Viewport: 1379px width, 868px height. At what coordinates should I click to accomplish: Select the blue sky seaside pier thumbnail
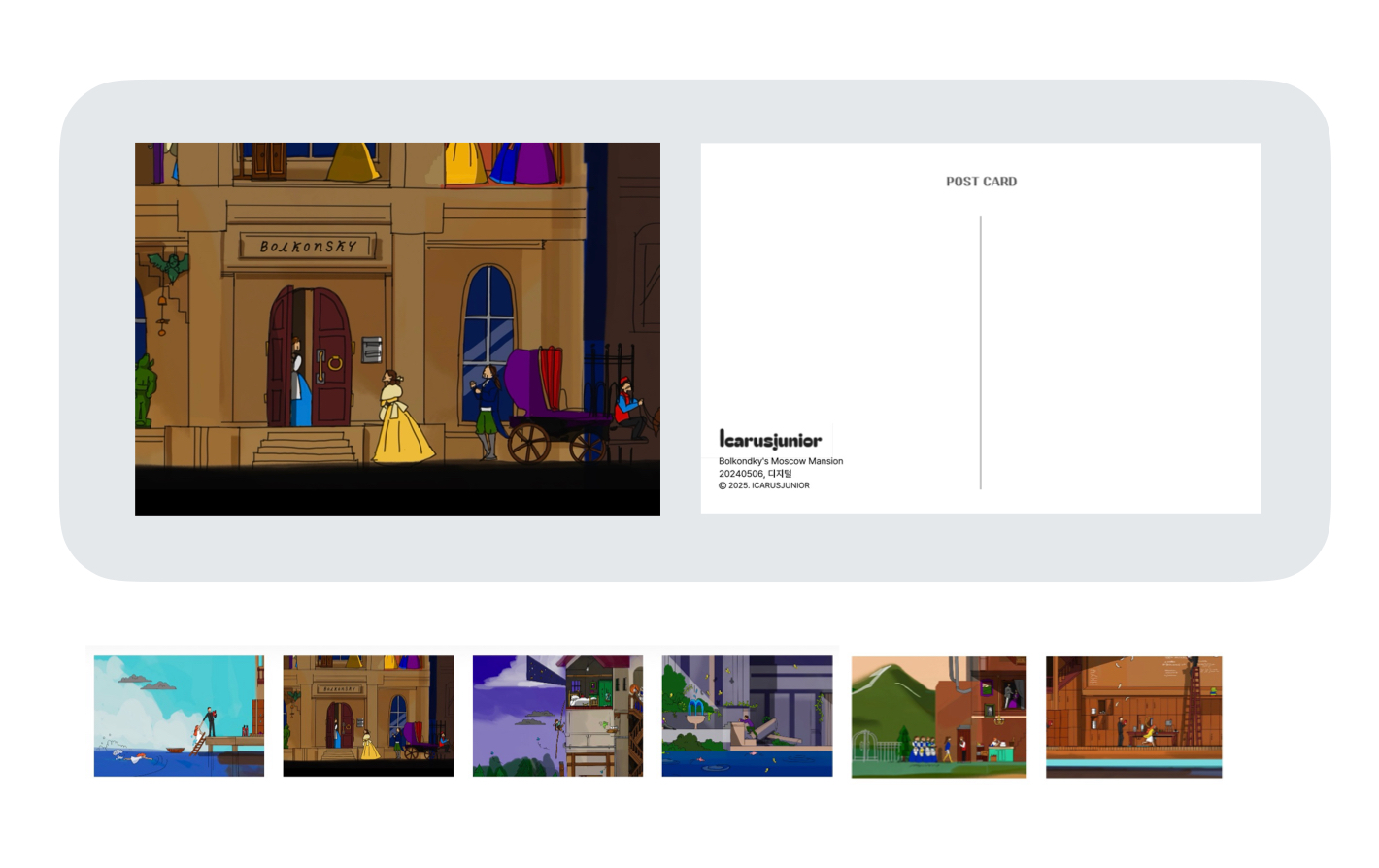[179, 716]
